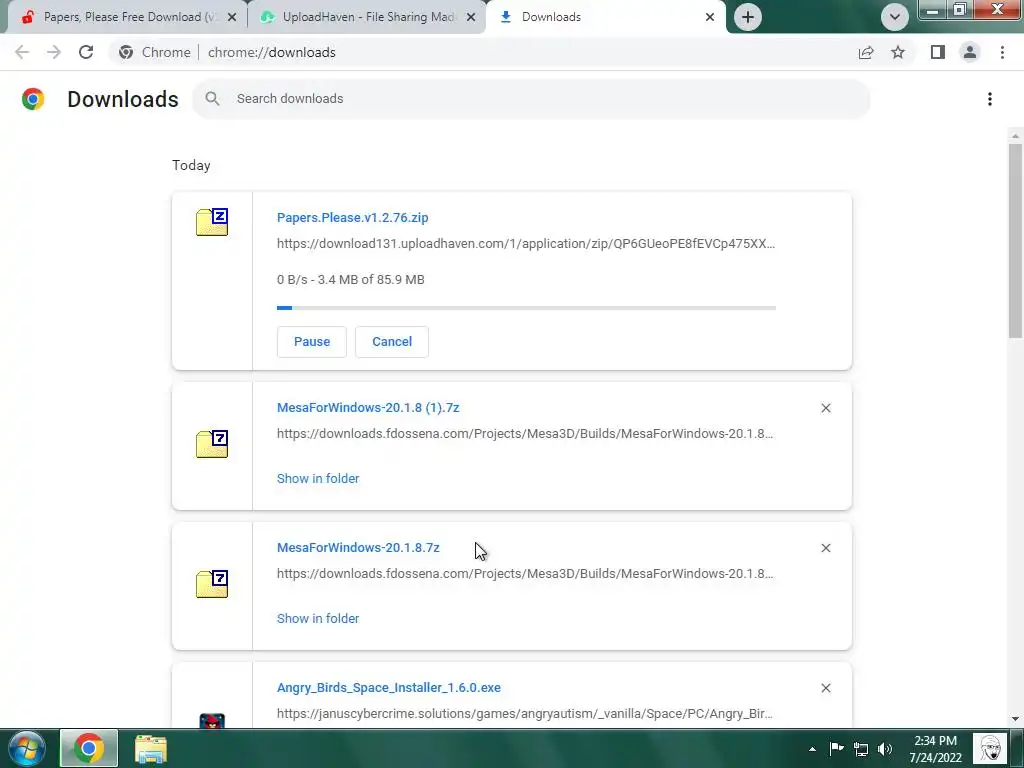
Task: Show MesaForWindows-20.1.8 (1).7z in folder
Action: 318,479
